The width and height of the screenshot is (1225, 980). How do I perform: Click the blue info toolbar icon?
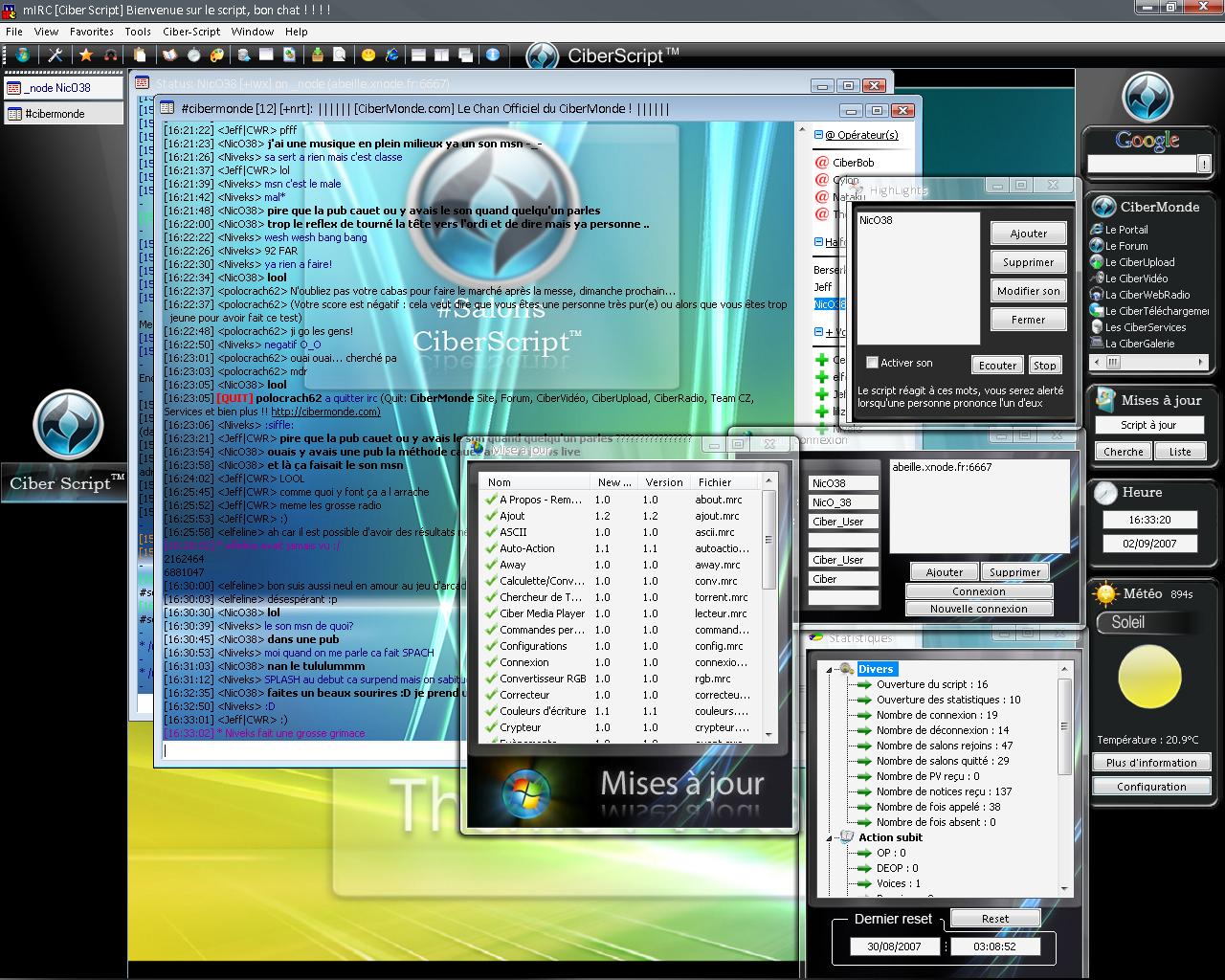click(493, 56)
